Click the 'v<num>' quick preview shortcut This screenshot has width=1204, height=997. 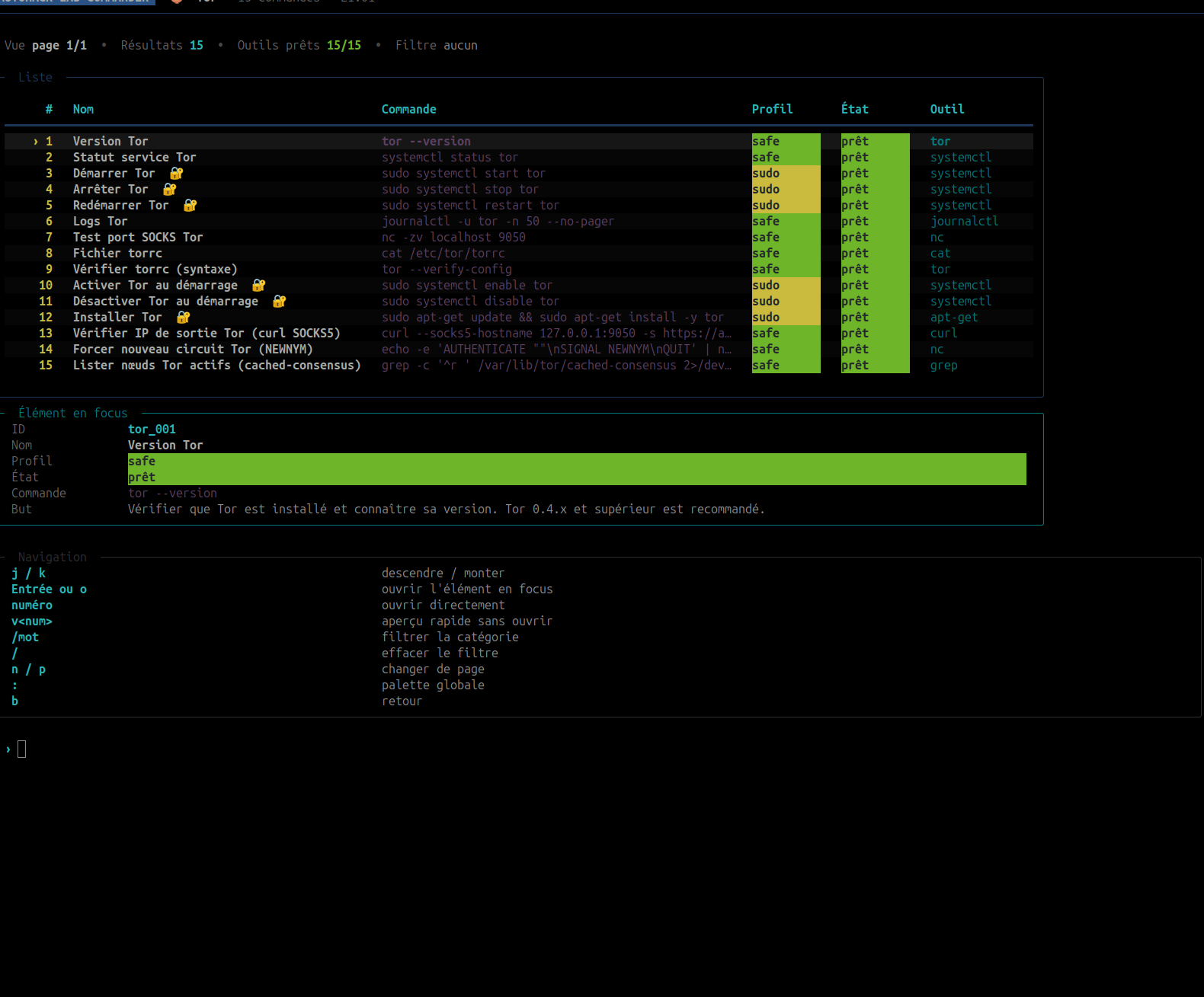pos(32,621)
